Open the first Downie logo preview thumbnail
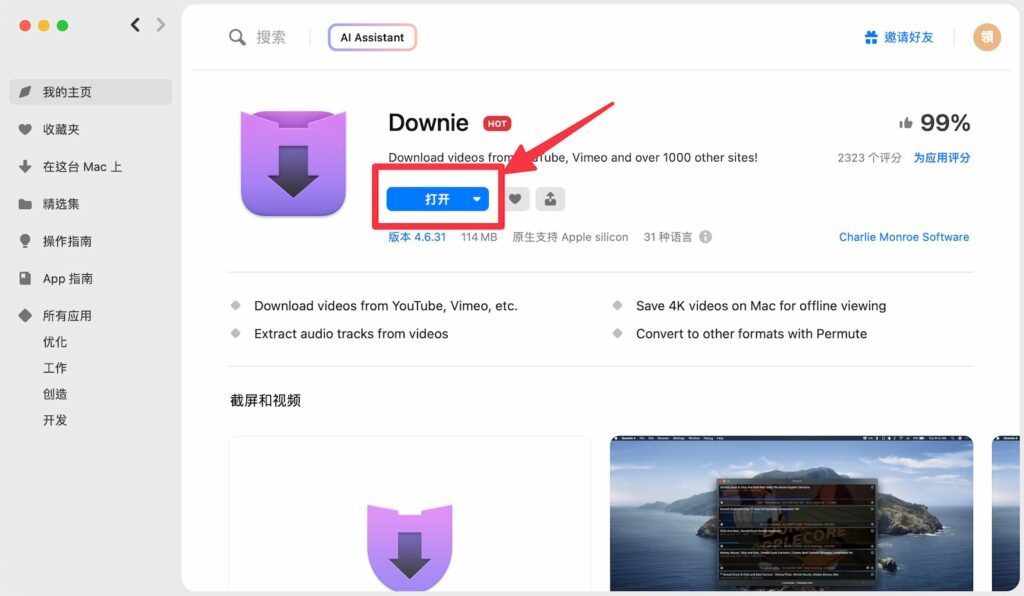This screenshot has height=596, width=1024. click(410, 514)
